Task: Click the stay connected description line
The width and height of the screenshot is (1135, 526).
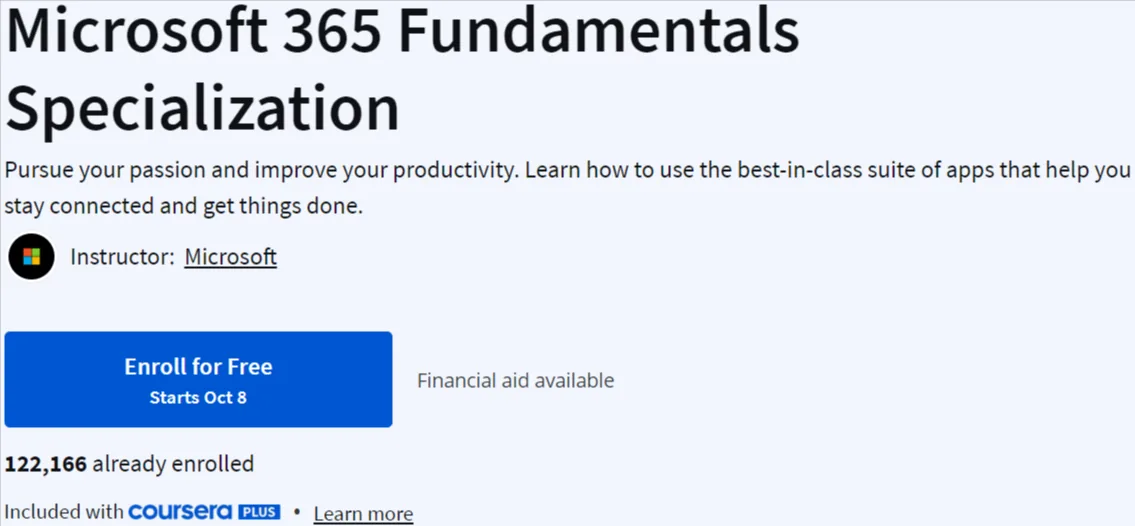Action: pyautogui.click(x=183, y=206)
